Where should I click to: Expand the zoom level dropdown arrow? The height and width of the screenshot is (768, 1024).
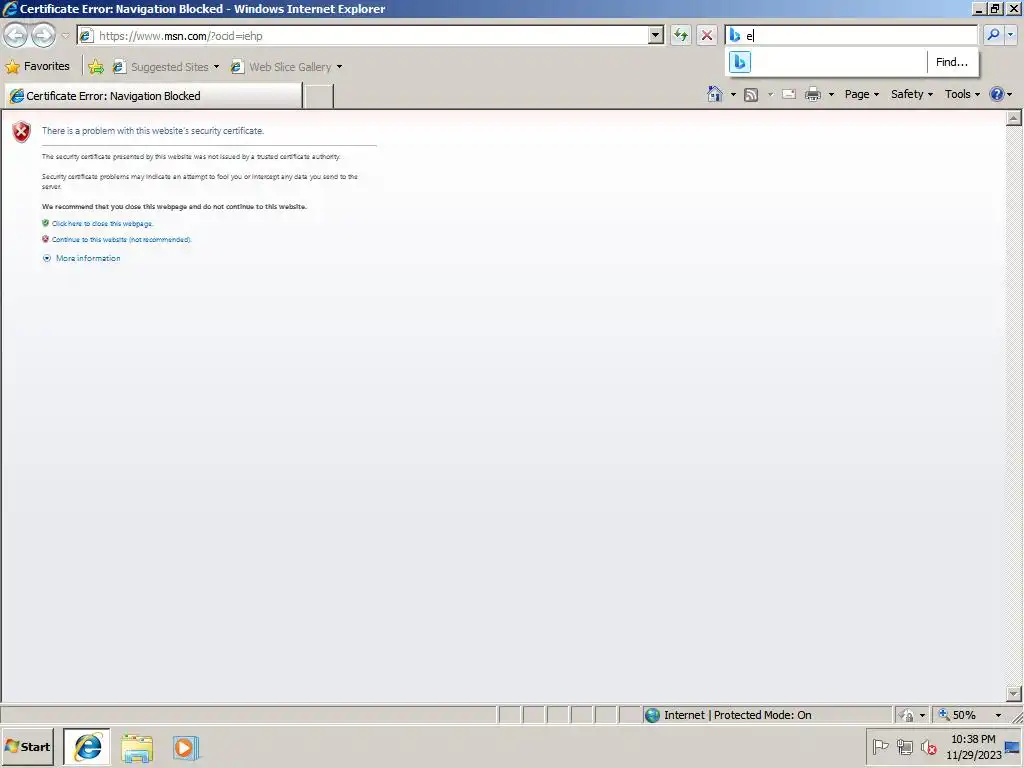tap(998, 715)
